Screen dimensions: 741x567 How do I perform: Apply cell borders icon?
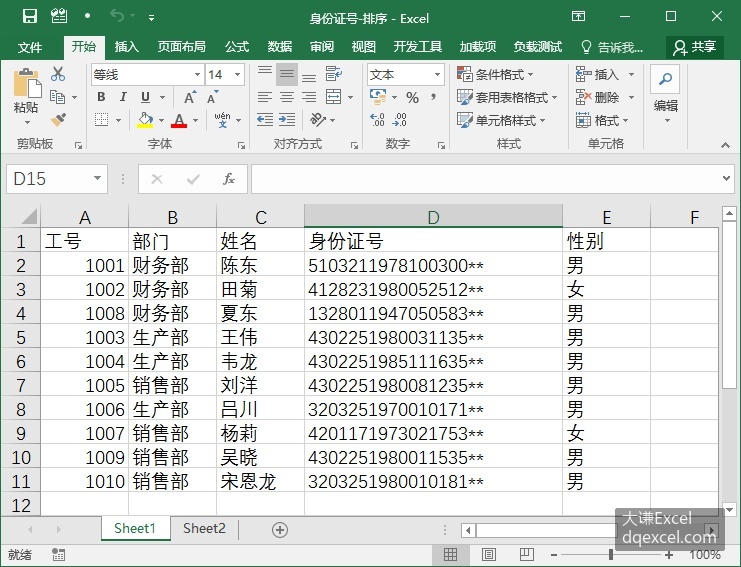102,120
